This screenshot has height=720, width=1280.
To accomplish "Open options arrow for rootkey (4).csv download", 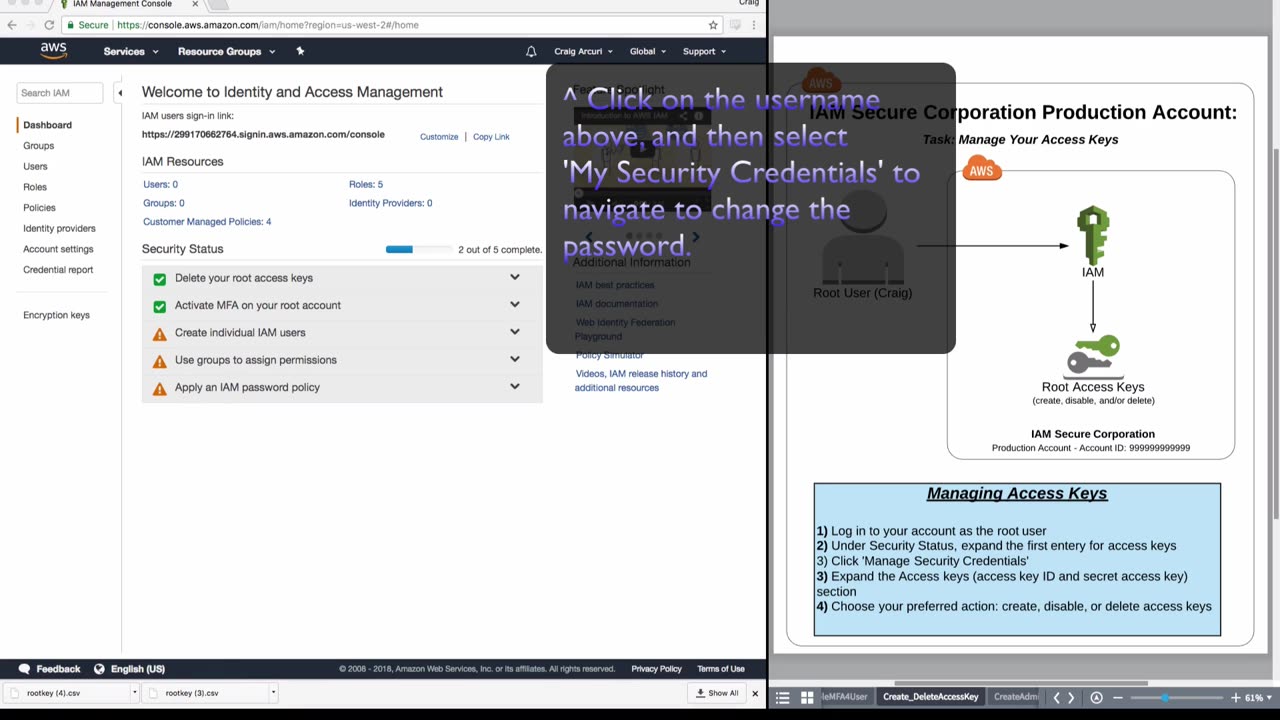I will coord(134,693).
